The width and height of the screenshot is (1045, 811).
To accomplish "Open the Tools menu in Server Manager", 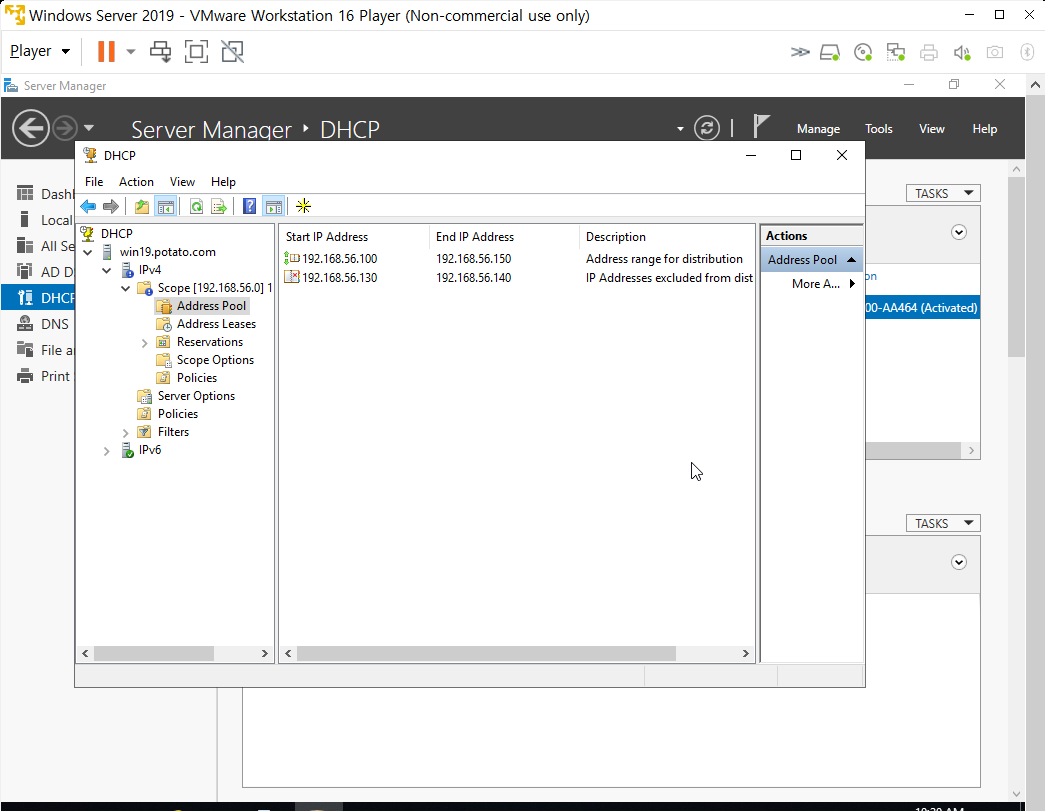I will [x=878, y=129].
